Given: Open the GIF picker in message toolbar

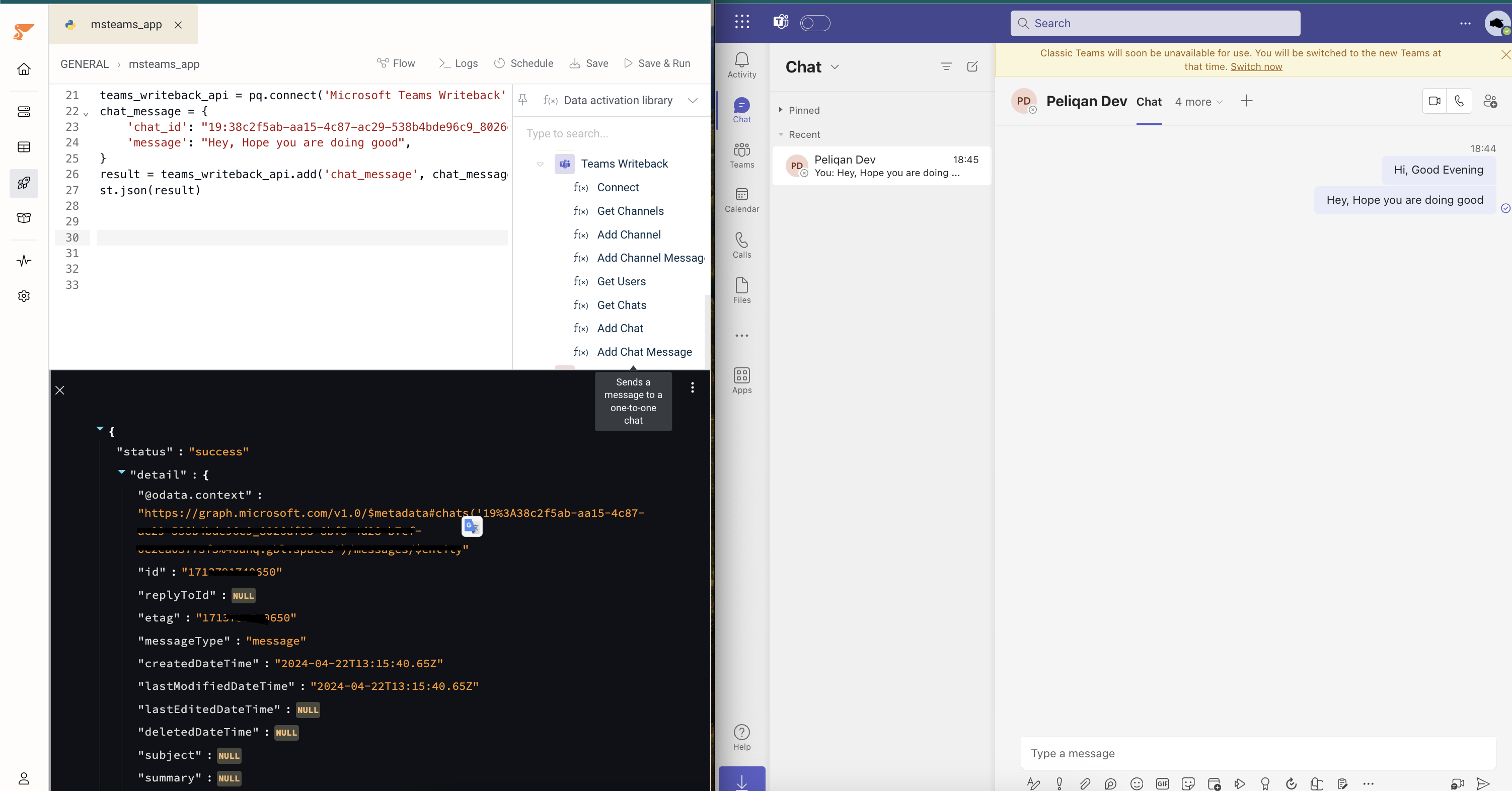Looking at the screenshot, I should click(1162, 783).
